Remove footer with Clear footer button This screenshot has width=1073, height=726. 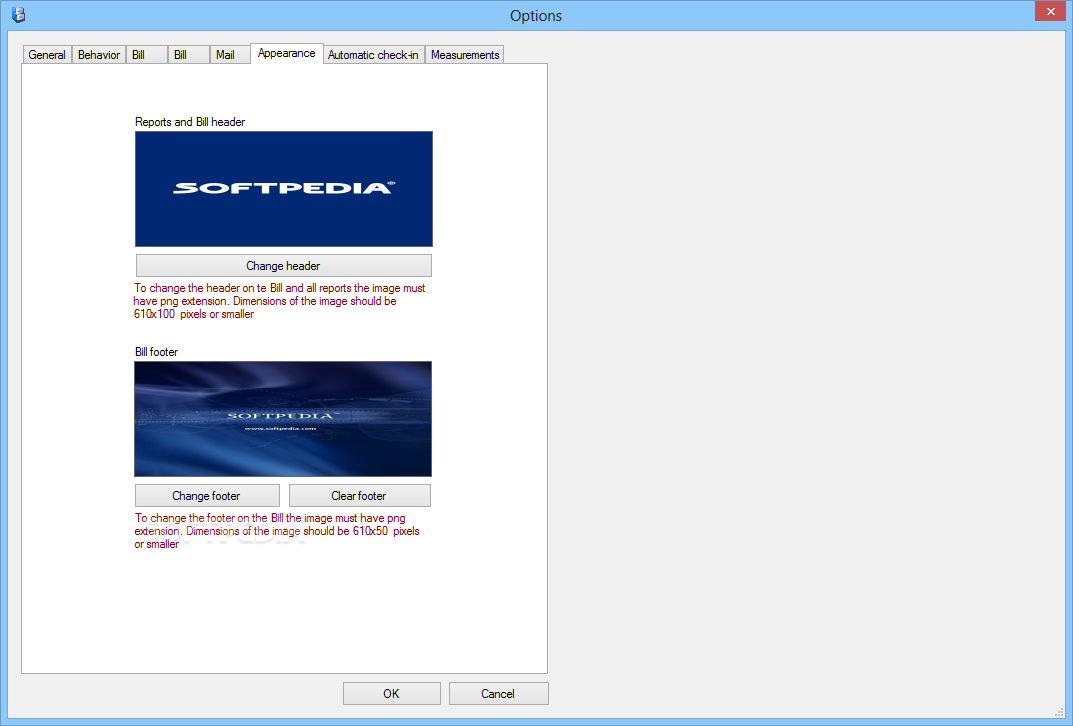[359, 495]
